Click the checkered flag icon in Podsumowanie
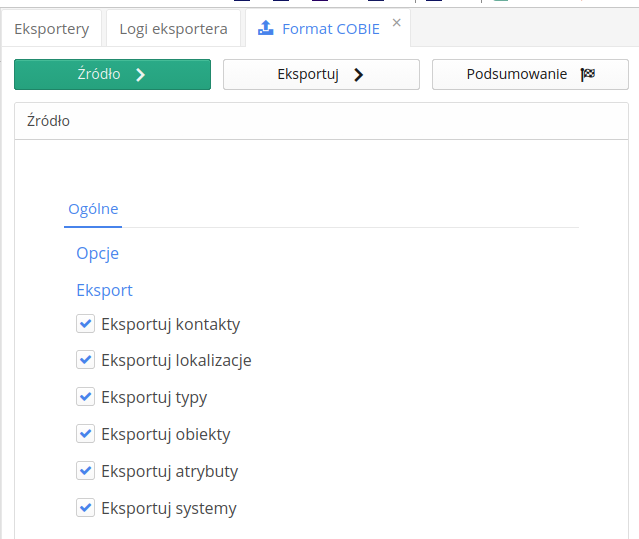639x539 pixels. (588, 74)
